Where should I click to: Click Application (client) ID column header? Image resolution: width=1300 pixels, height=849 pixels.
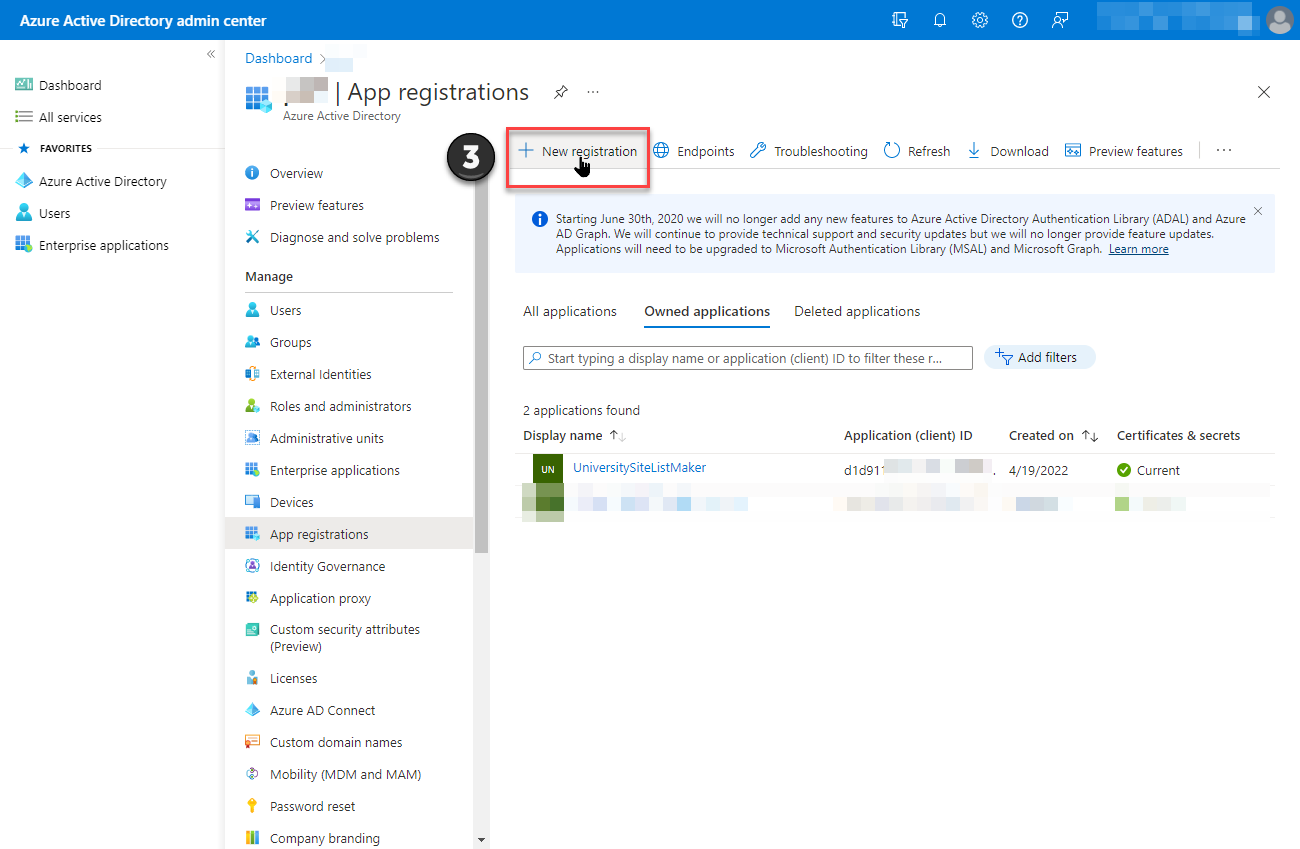(x=908, y=436)
